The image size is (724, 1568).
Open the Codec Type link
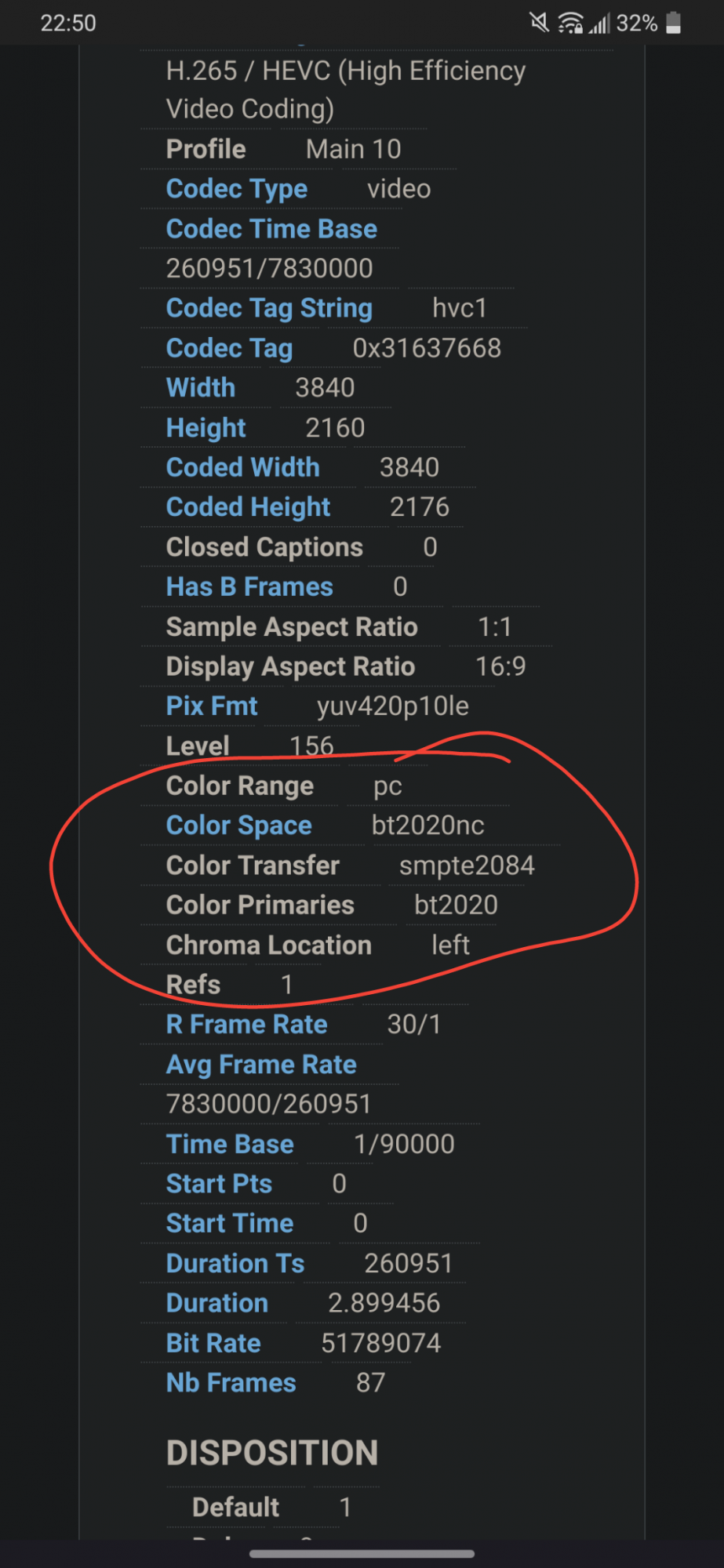tap(236, 189)
